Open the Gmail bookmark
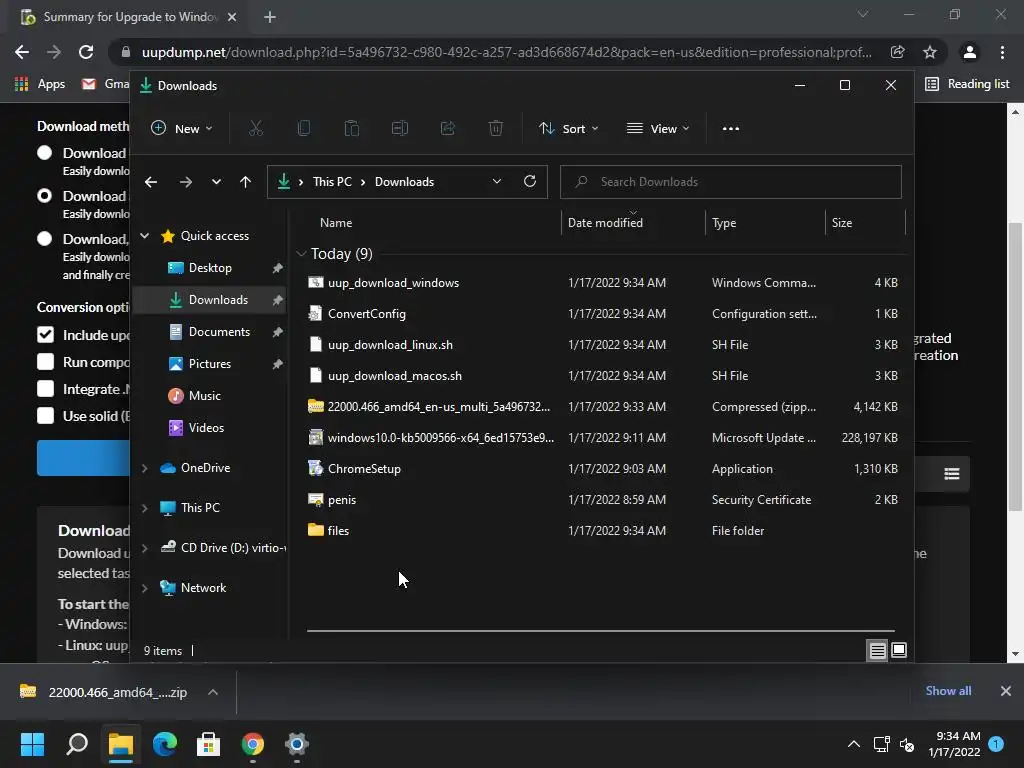Image resolution: width=1024 pixels, height=768 pixels. coord(105,84)
